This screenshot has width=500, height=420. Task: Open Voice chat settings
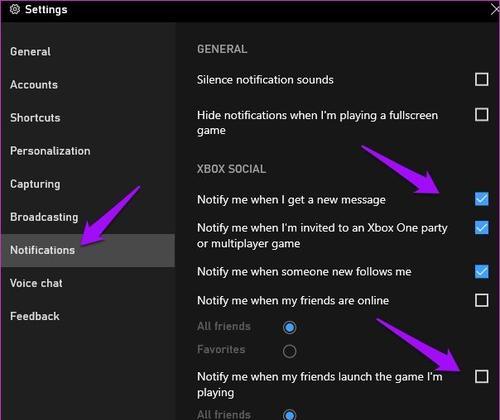36,283
